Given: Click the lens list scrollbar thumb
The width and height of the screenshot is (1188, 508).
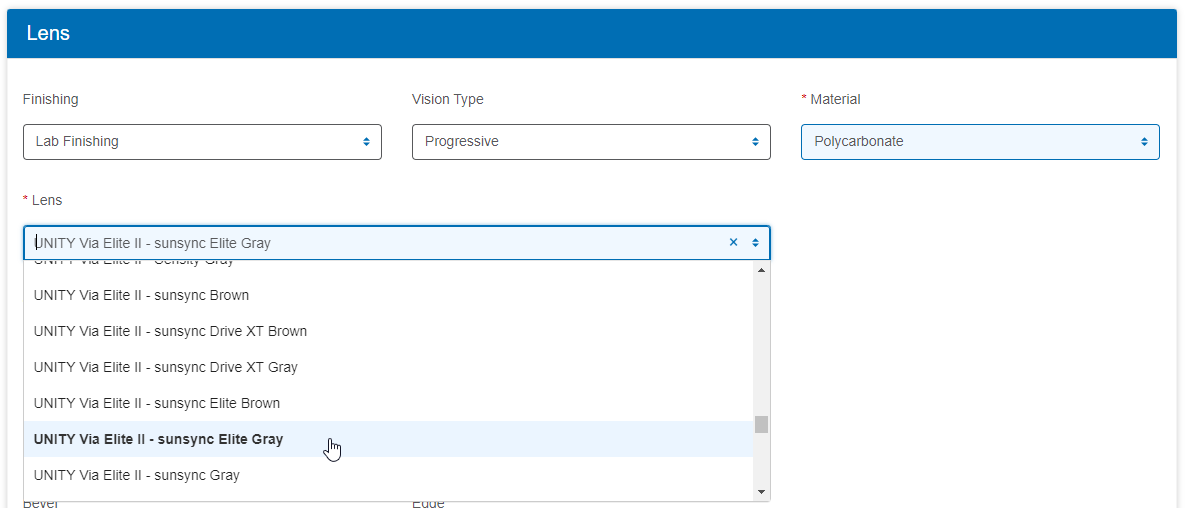Looking at the screenshot, I should pos(761,424).
